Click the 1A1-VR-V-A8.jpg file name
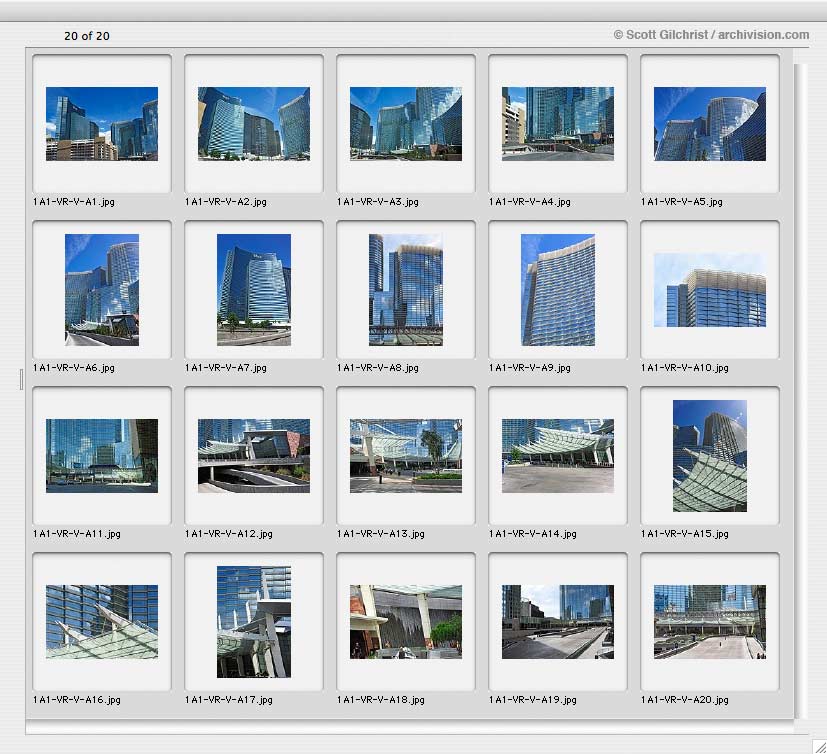 (x=378, y=368)
